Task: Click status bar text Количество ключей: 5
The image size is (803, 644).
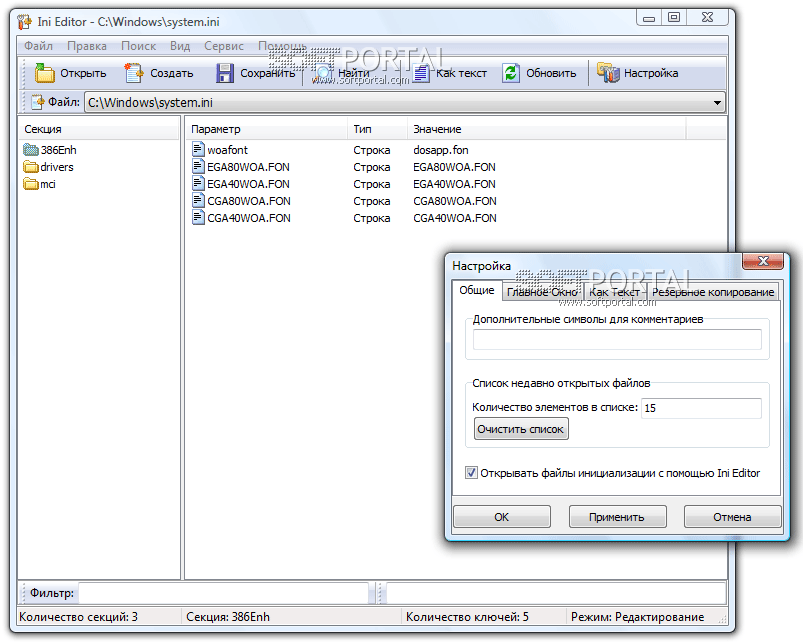Action: [467, 617]
